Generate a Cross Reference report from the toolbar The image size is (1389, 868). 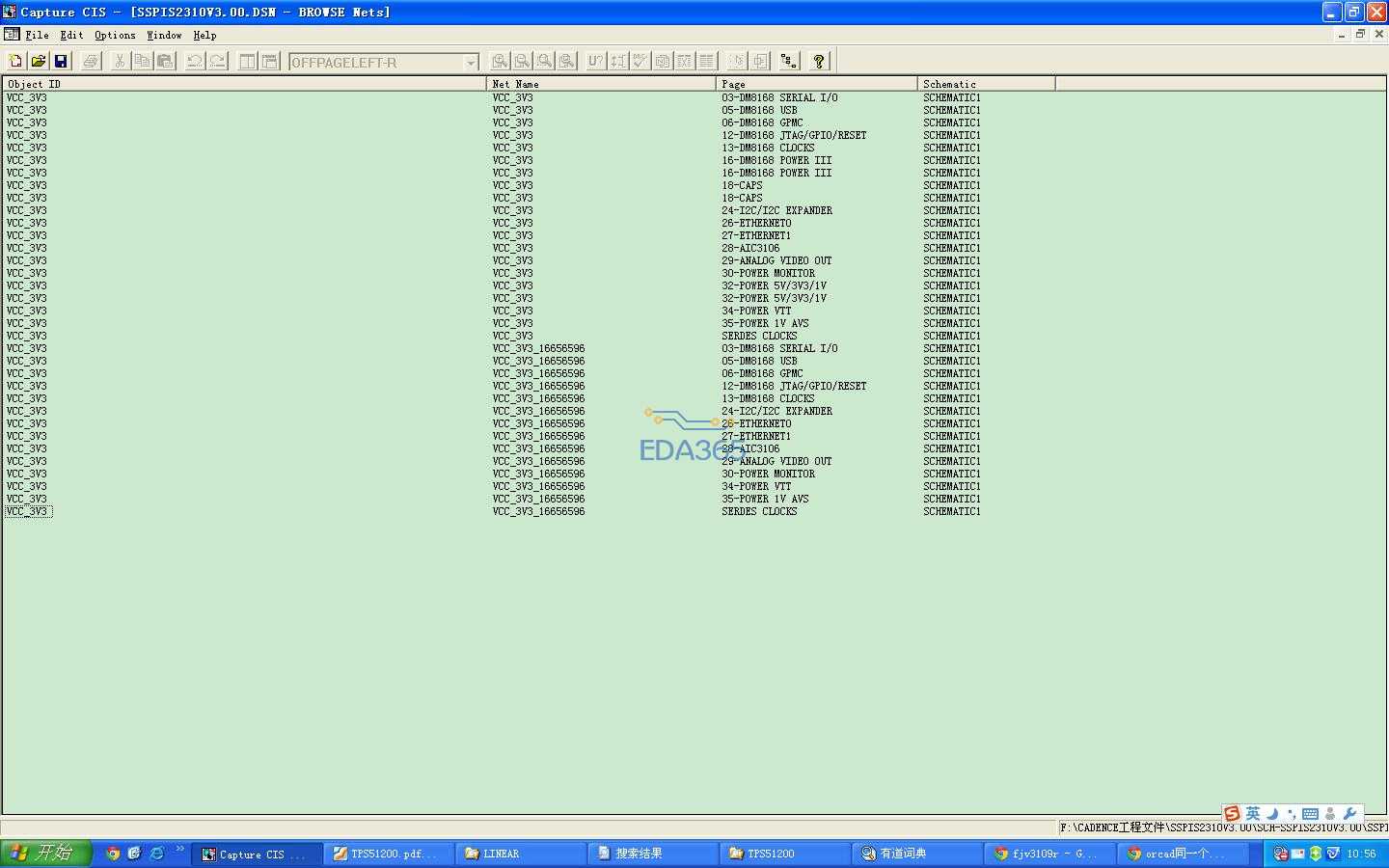[x=685, y=62]
